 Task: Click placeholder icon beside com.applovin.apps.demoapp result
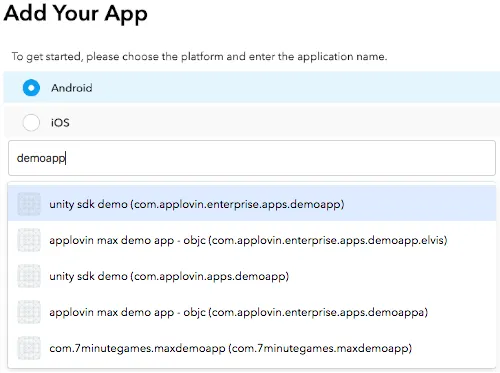click(x=29, y=276)
